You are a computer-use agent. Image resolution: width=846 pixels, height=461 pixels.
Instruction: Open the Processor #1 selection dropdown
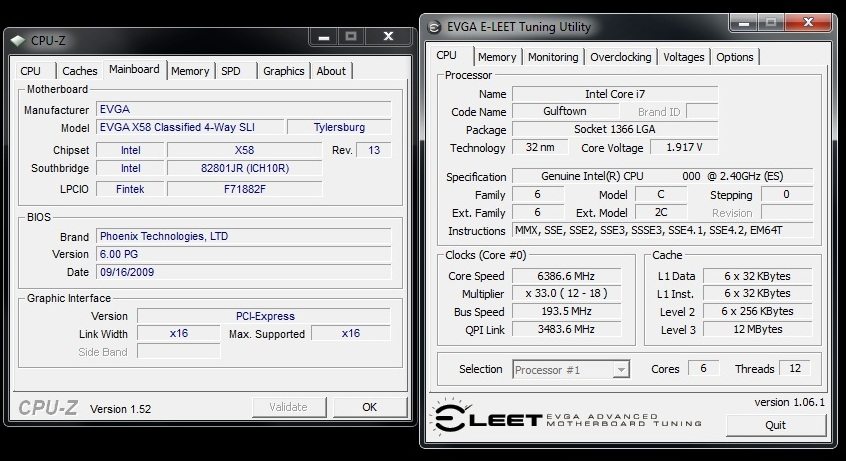click(571, 370)
